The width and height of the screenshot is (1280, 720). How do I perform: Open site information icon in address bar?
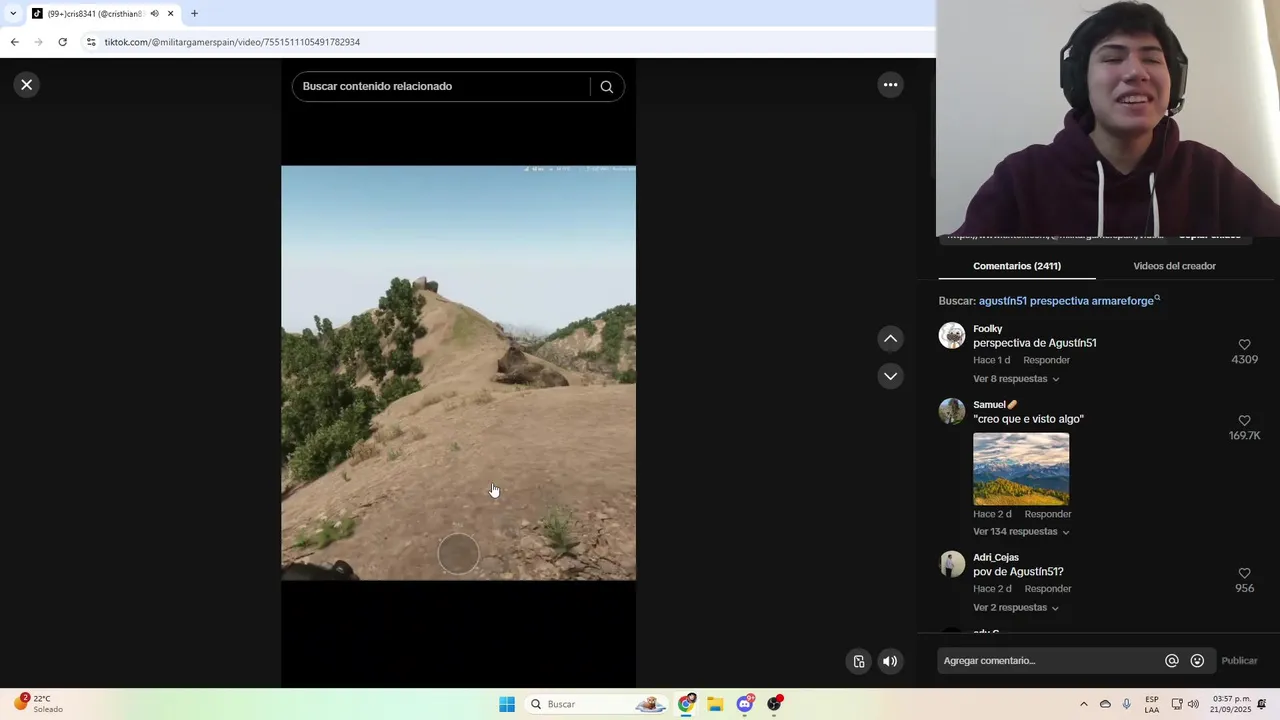click(91, 42)
